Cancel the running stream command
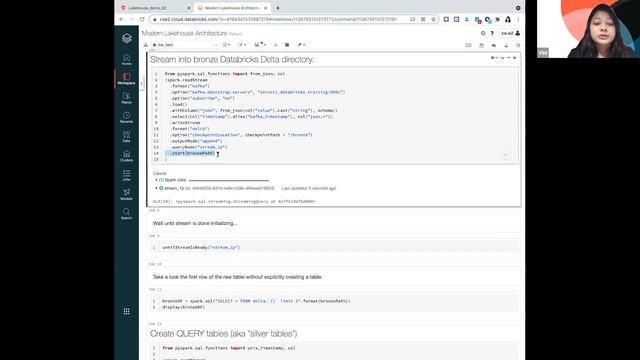 pos(160,173)
